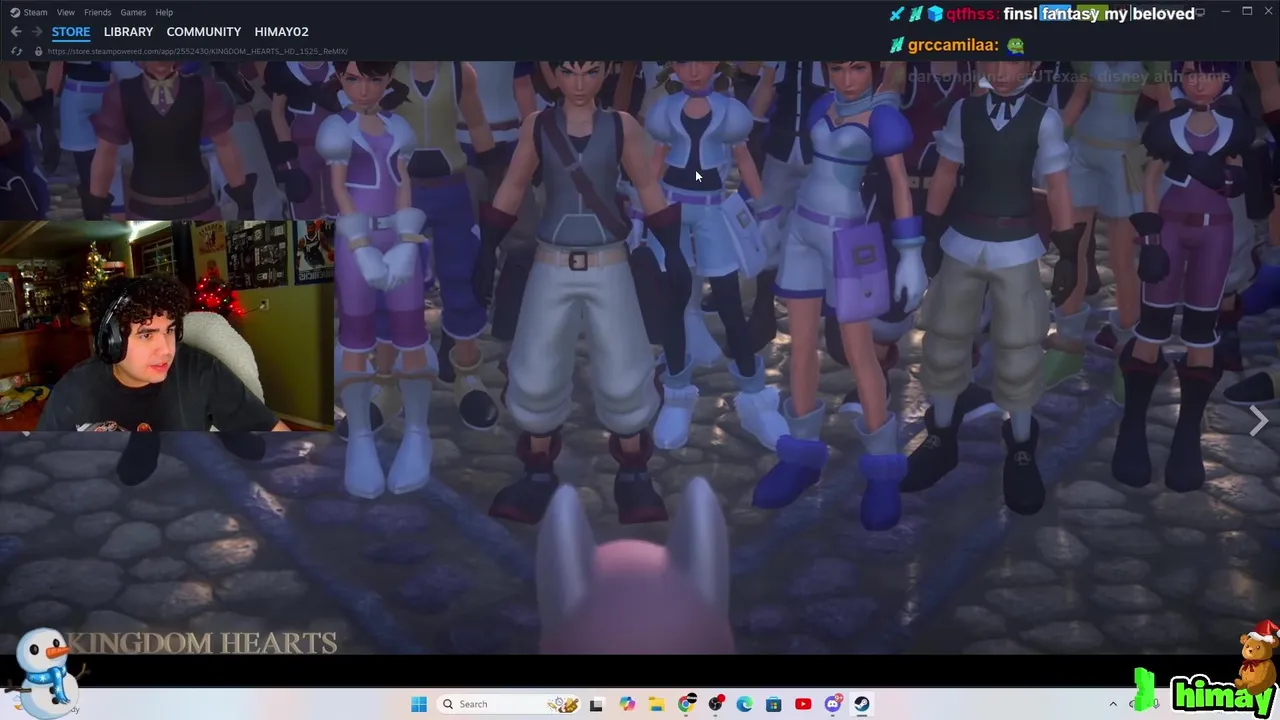Open Discord from the taskbar
The width and height of the screenshot is (1280, 720).
point(833,704)
